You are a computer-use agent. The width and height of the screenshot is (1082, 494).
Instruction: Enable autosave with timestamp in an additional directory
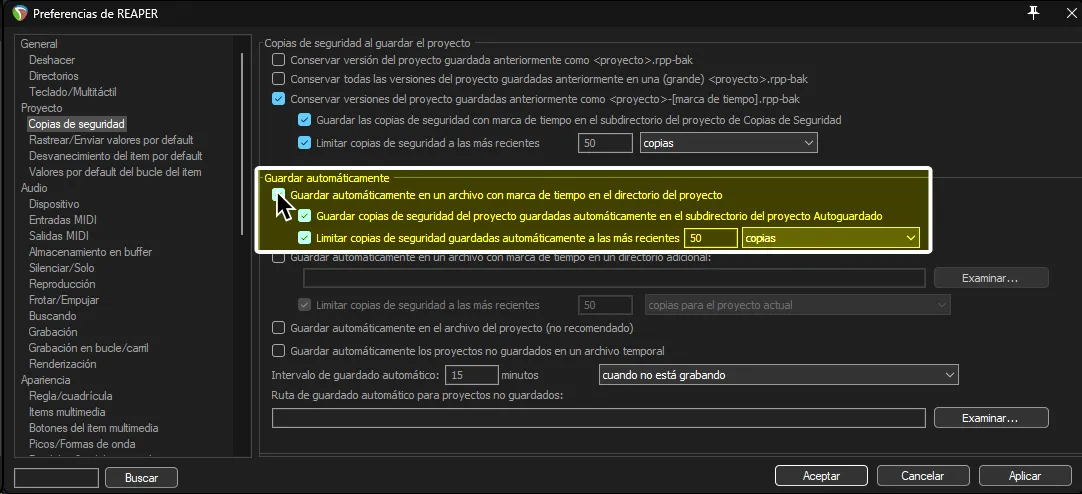click(279, 257)
